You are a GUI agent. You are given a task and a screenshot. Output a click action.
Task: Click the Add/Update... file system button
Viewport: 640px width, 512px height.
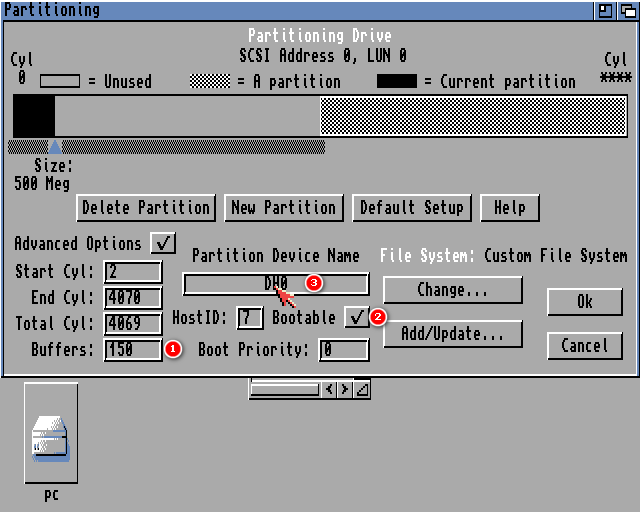click(452, 334)
